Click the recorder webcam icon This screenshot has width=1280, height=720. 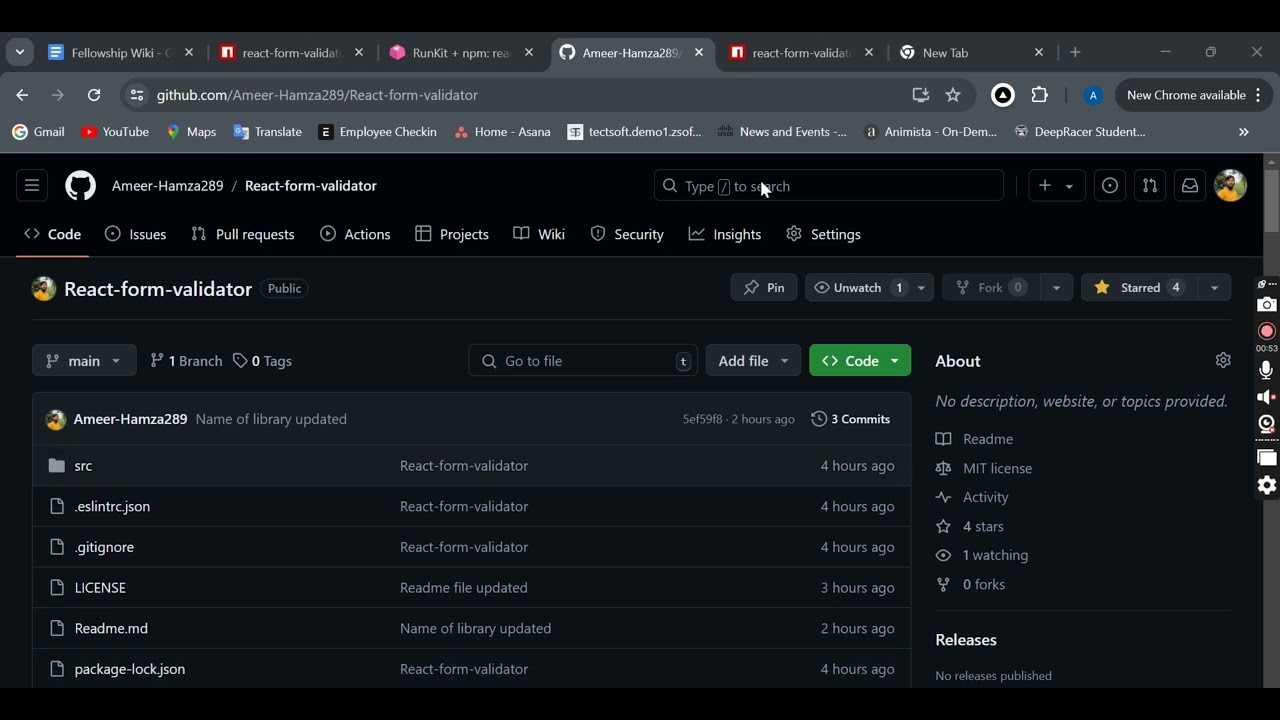pyautogui.click(x=1267, y=425)
